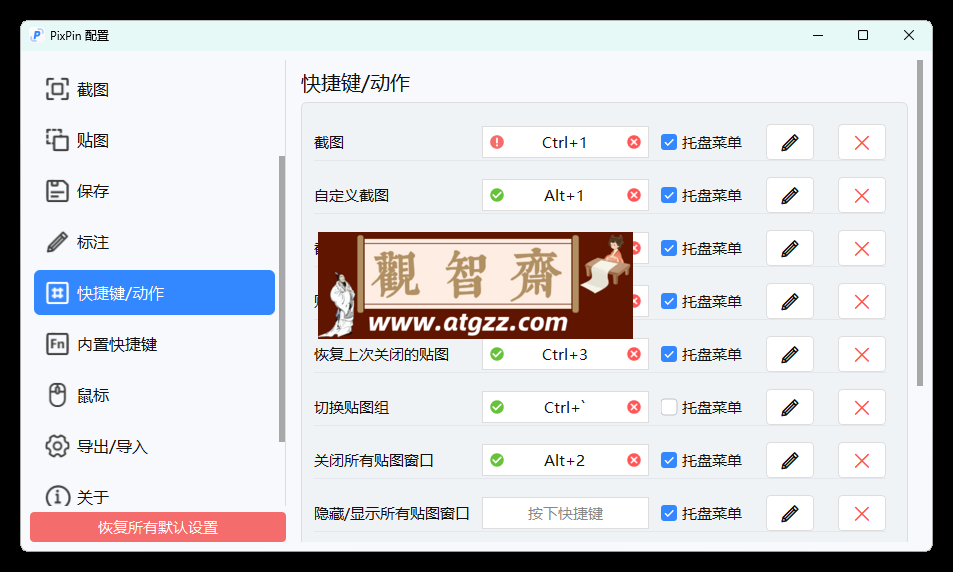Toggle 托盘菜单 for 恢复上次关闭的贴图

point(669,354)
